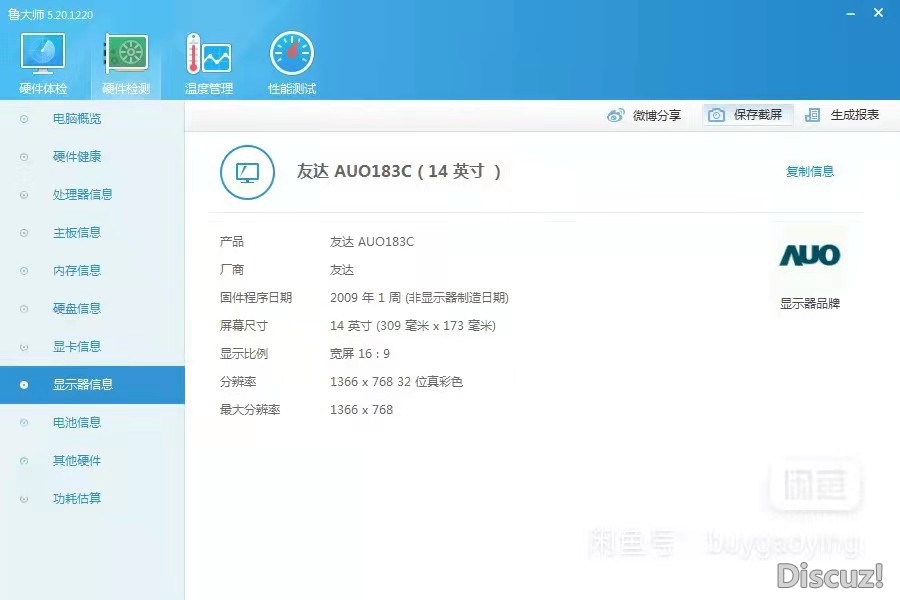Click the 固件程序日期 field label
This screenshot has width=900, height=600.
tap(256, 297)
